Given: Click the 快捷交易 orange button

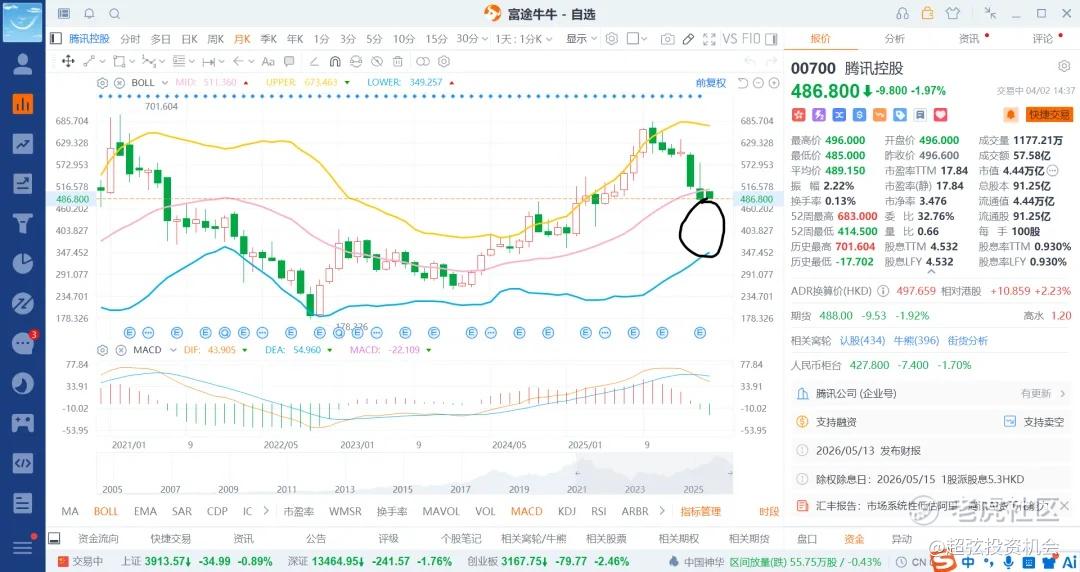Looking at the screenshot, I should 1047,115.
